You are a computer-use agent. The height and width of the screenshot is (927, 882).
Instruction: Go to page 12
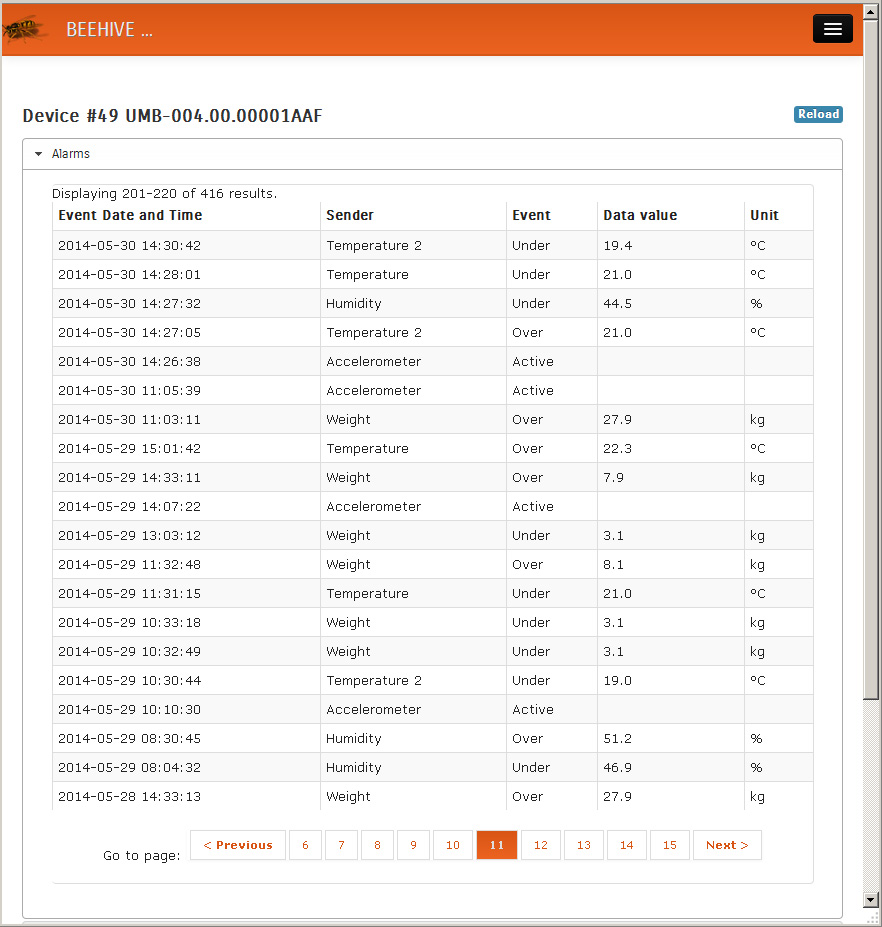pos(540,845)
